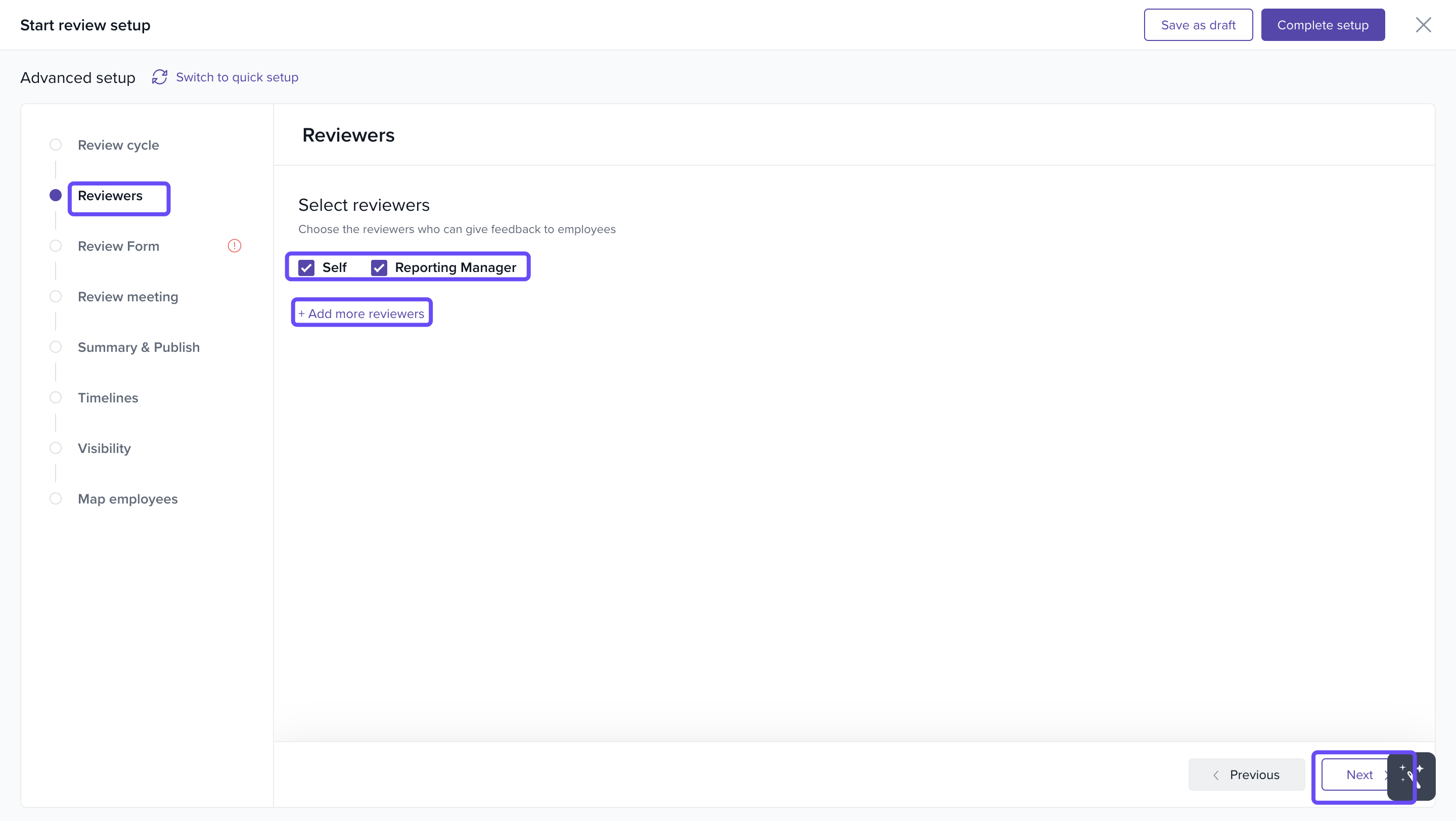Go to the Review cycle step
Viewport: 1456px width, 821px height.
tap(118, 145)
